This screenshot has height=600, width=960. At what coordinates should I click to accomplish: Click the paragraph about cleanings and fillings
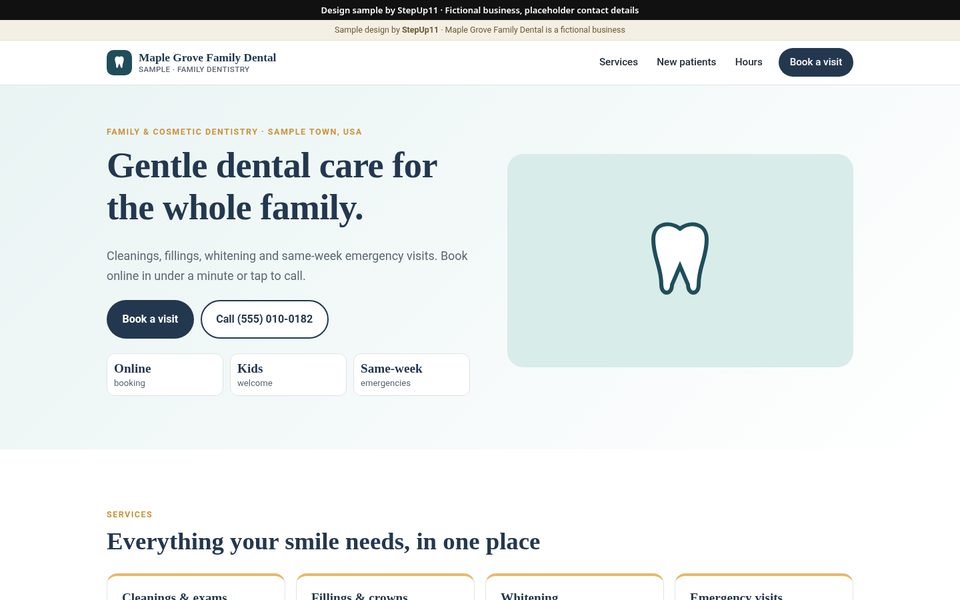[x=287, y=266]
